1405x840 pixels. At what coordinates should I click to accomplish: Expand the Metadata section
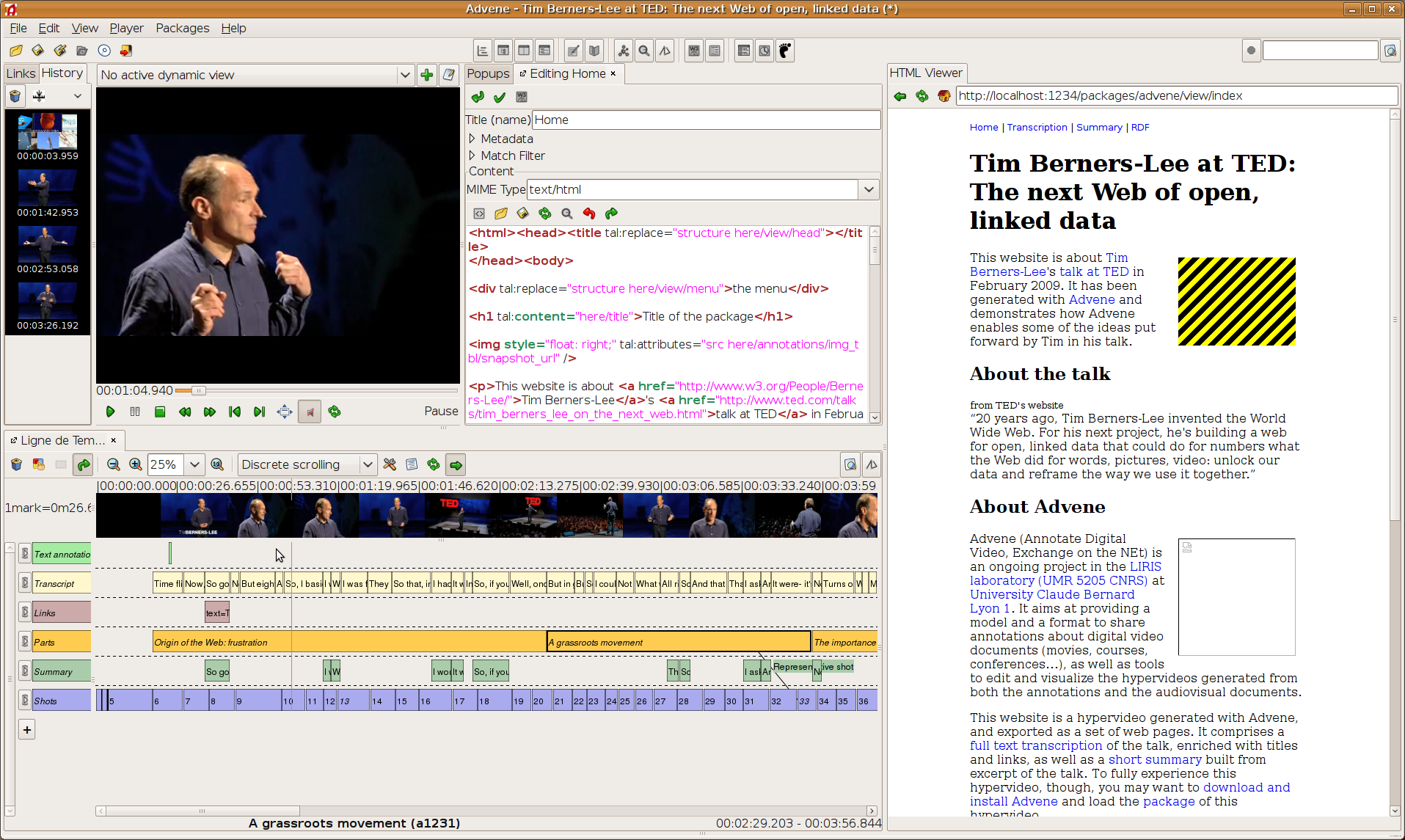click(472, 139)
